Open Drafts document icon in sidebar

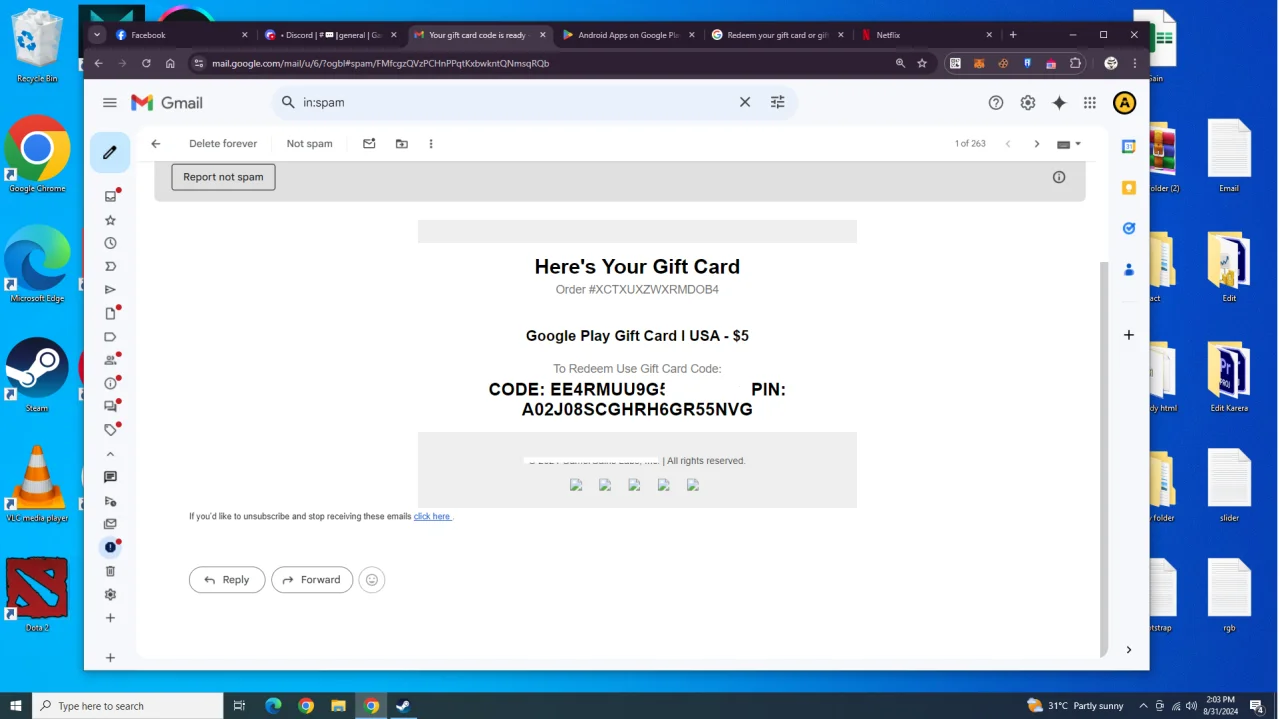[x=110, y=313]
